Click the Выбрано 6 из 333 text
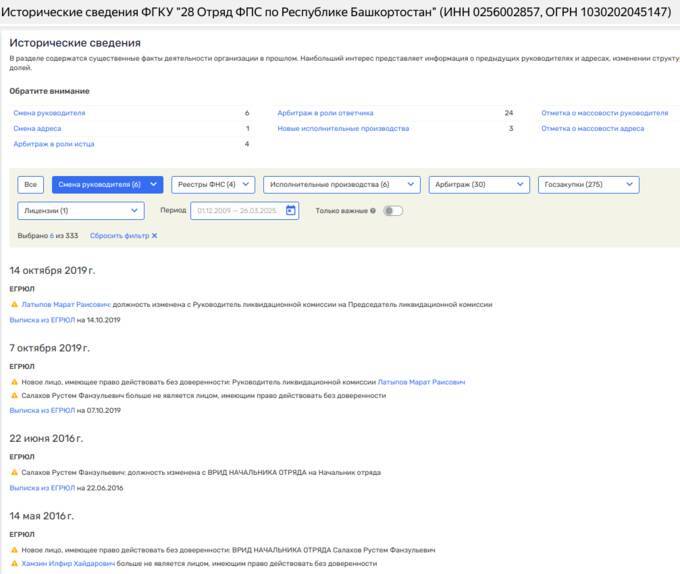 [48, 235]
